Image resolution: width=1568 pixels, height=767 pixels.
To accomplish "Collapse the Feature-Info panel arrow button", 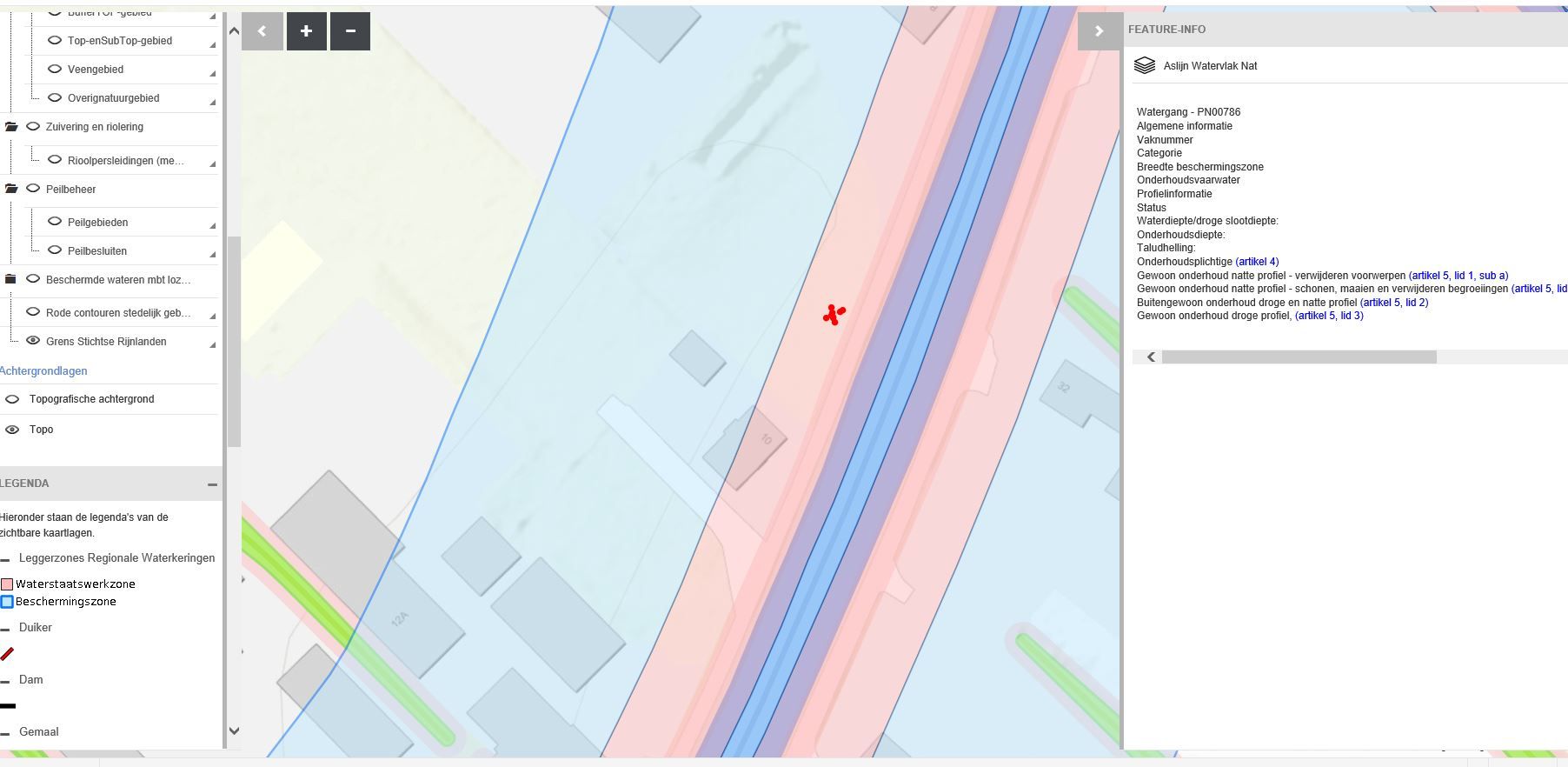I will click(x=1099, y=31).
